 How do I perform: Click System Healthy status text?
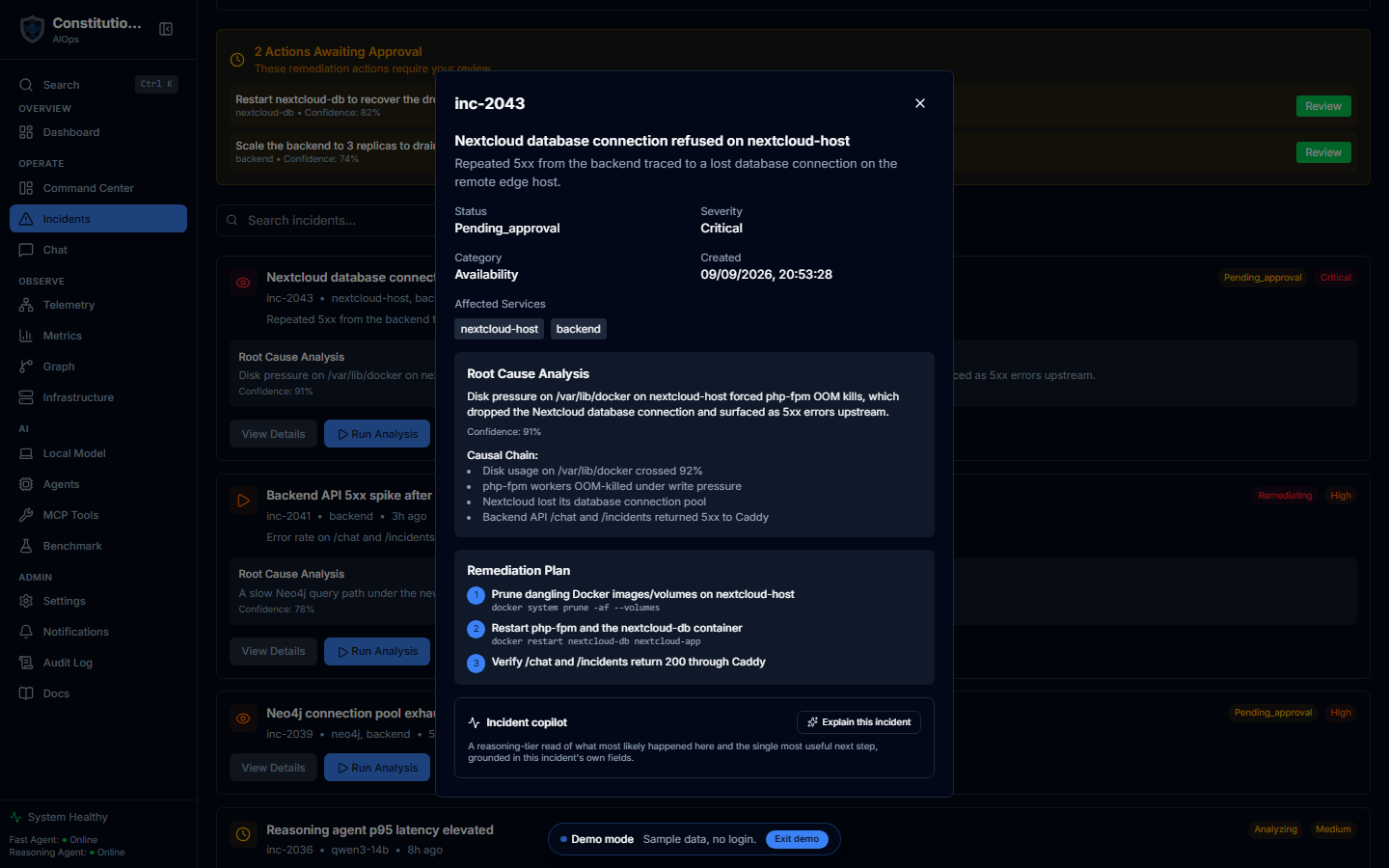tap(68, 817)
